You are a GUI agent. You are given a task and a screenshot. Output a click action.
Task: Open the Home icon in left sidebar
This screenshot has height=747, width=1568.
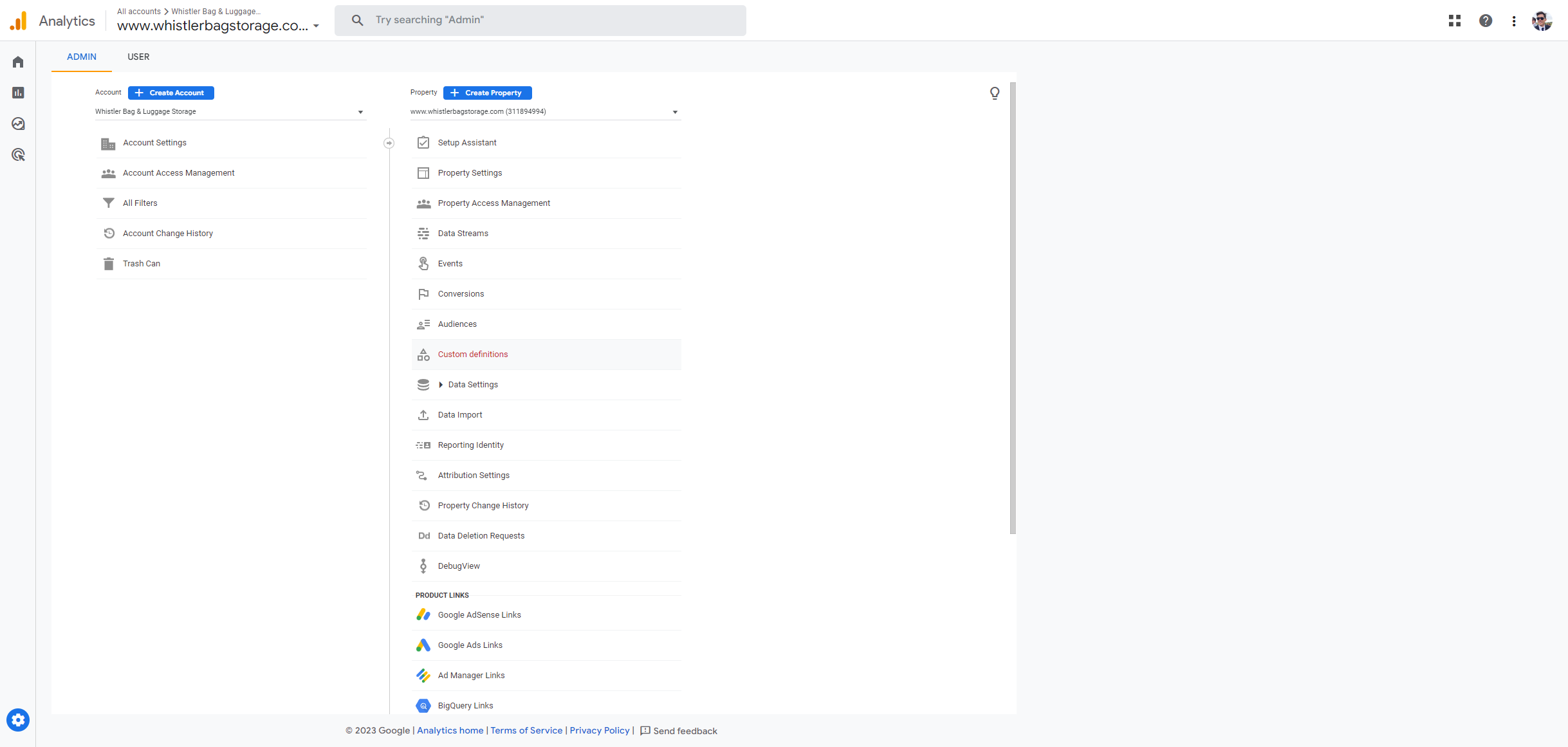(18, 62)
